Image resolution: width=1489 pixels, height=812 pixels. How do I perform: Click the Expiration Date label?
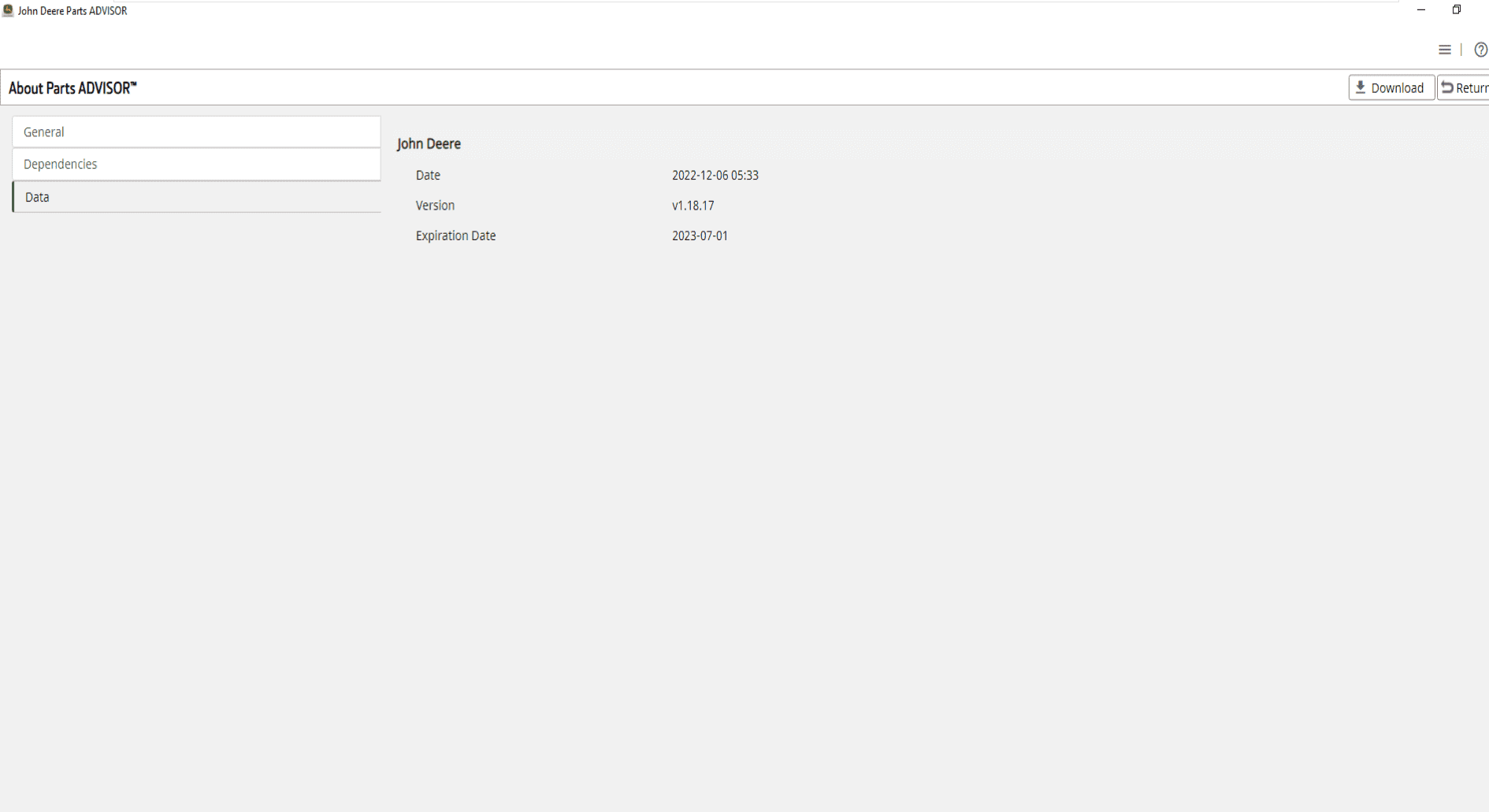(455, 235)
